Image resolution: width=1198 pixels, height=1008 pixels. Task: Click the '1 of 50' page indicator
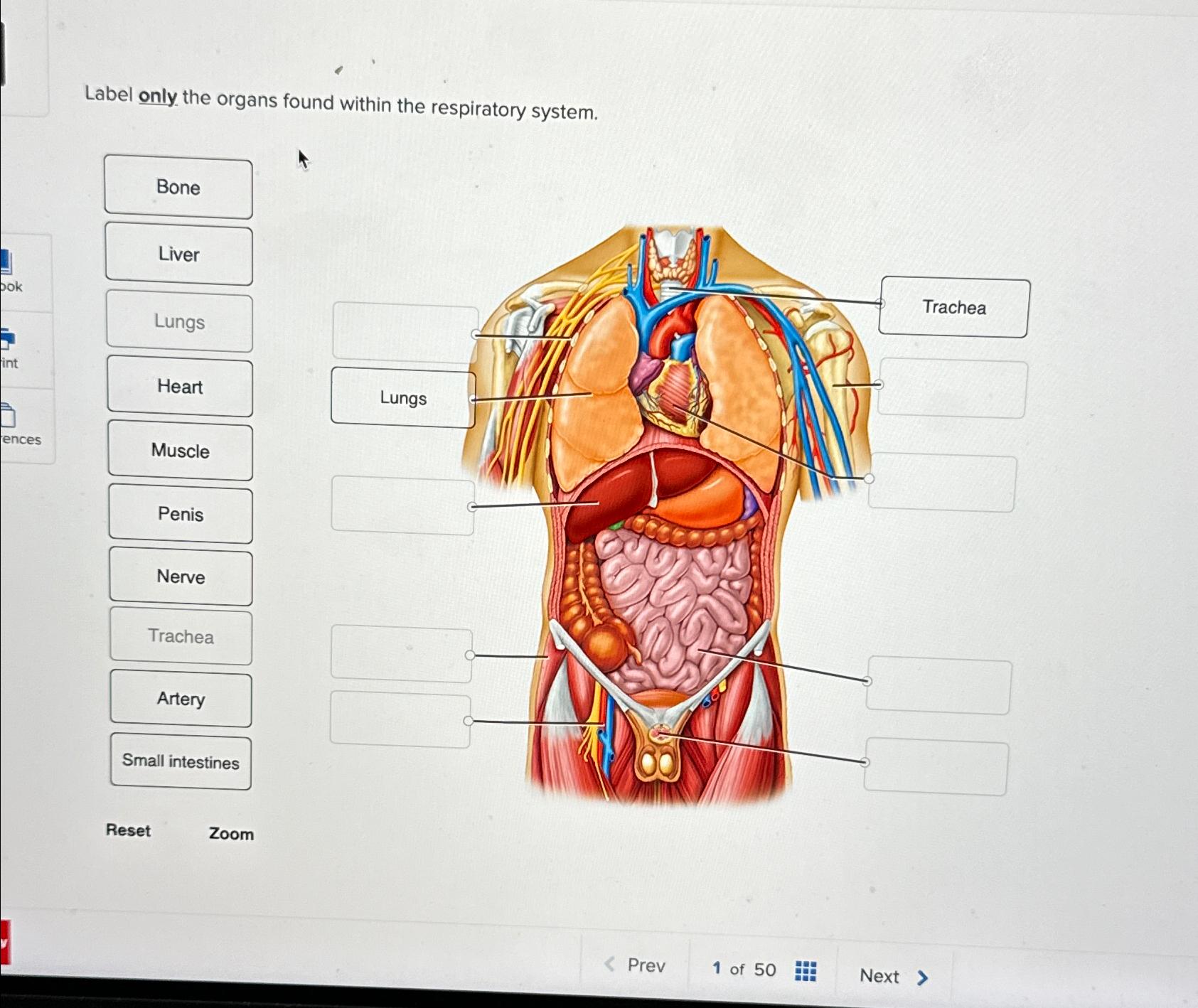[744, 969]
